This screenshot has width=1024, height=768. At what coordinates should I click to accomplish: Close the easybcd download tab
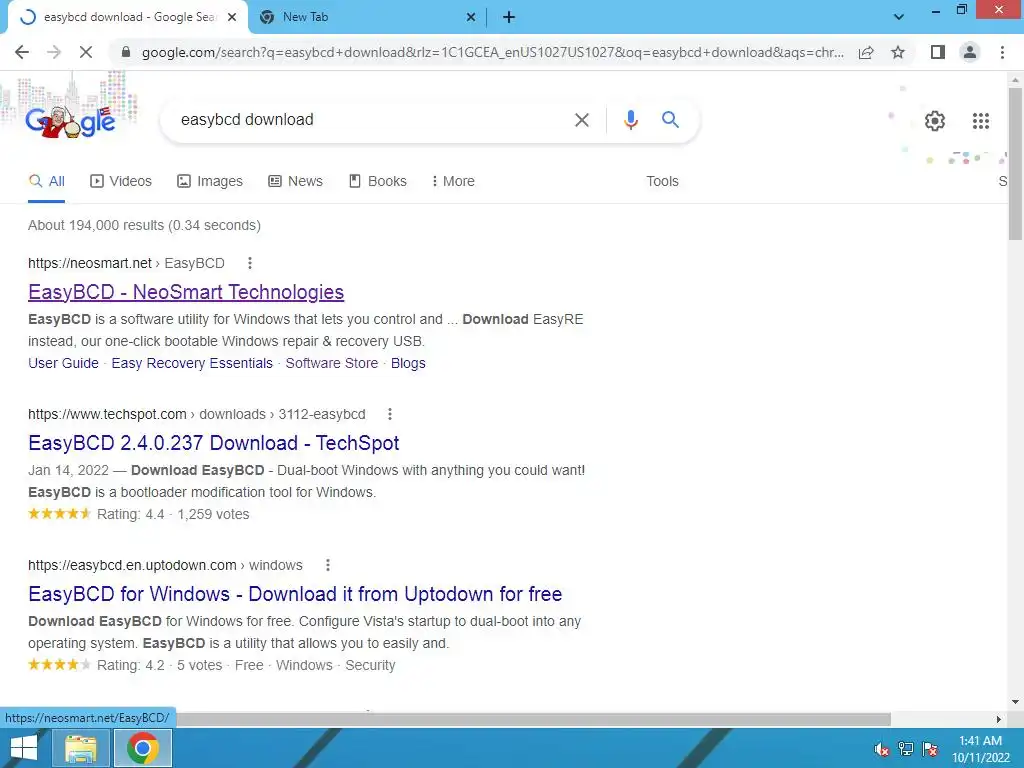coord(231,18)
